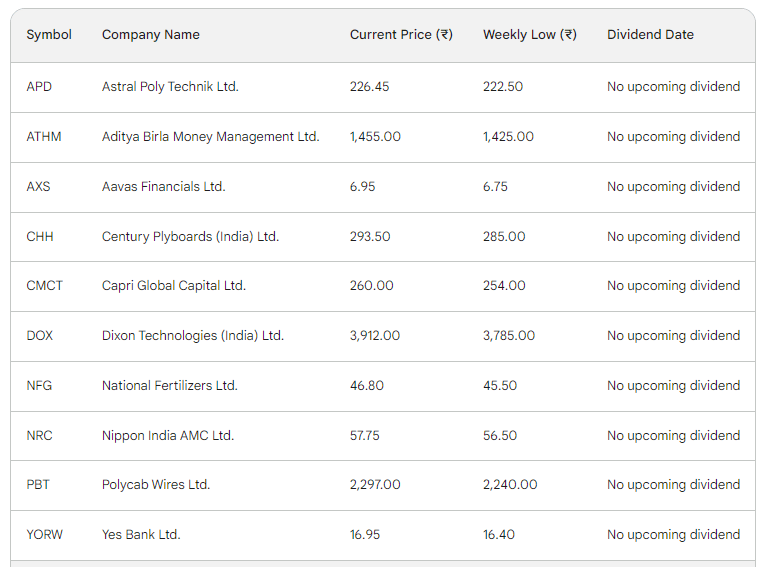Viewport: 767px width, 567px height.
Task: Click Dixon Technologies (India) Ltd. name
Action: tap(193, 336)
